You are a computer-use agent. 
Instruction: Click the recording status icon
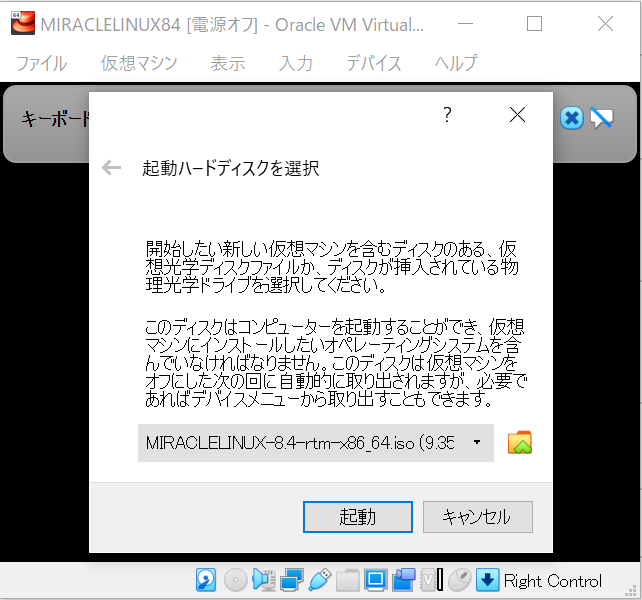click(x=403, y=580)
